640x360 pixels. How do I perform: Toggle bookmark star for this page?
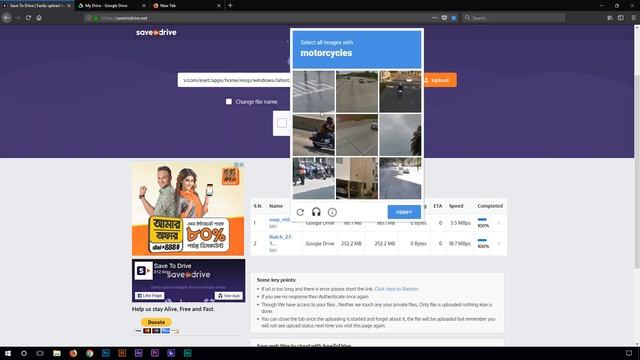click(x=453, y=18)
